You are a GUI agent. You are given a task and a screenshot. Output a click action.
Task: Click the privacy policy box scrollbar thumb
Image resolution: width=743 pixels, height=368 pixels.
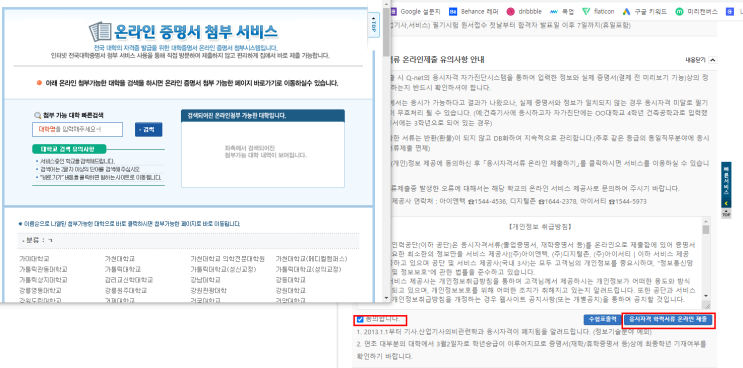pyautogui.click(x=706, y=230)
